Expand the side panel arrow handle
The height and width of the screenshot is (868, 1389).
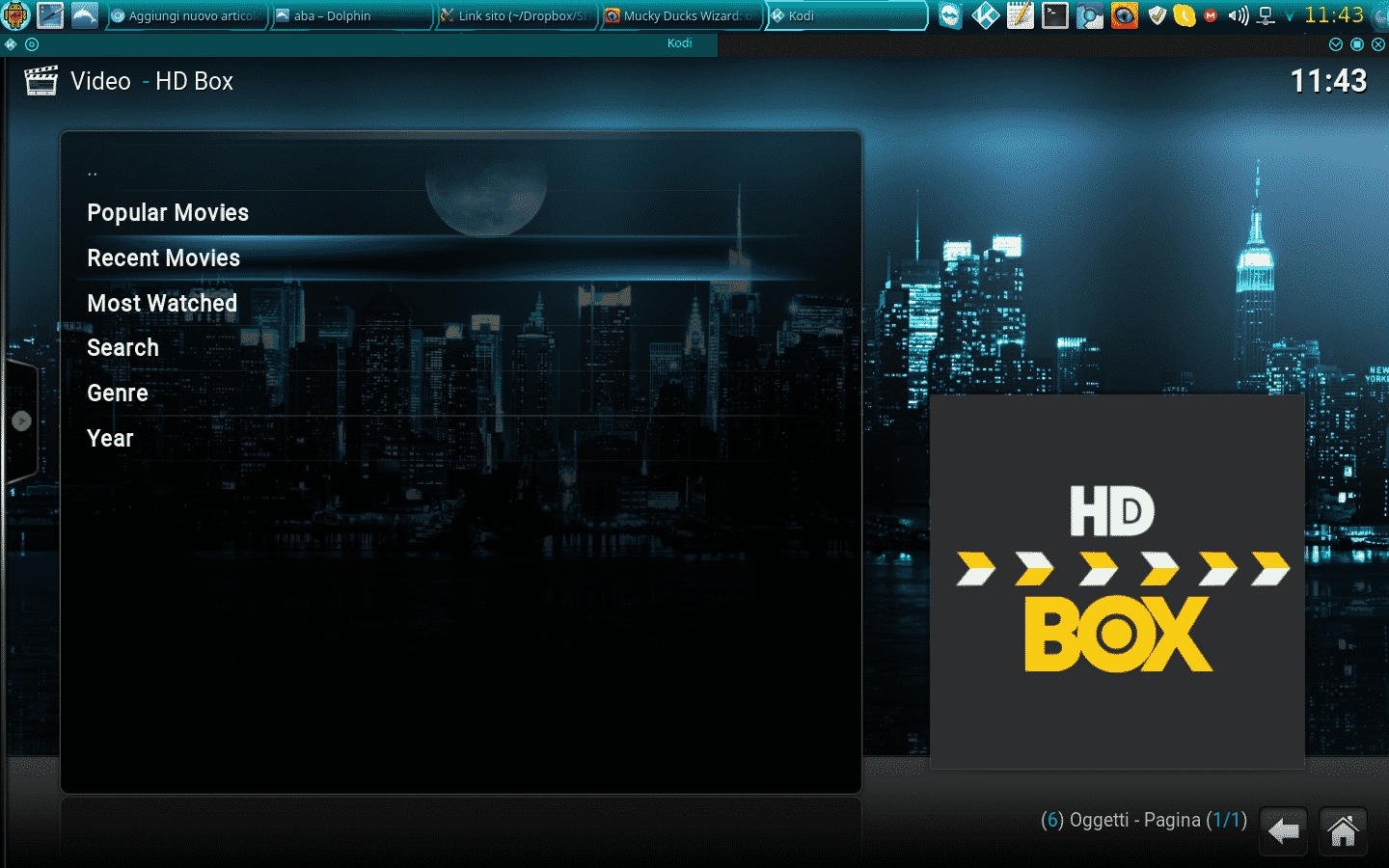coord(21,420)
